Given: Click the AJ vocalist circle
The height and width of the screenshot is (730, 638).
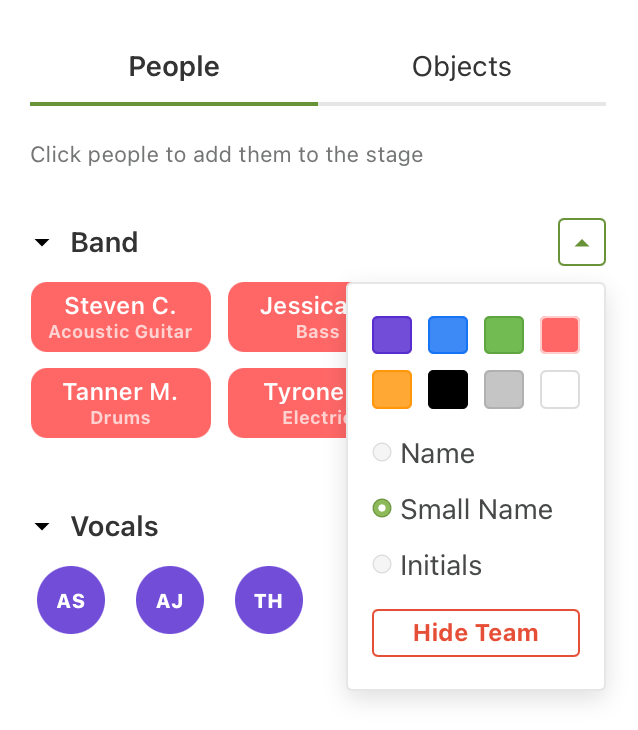Looking at the screenshot, I should pyautogui.click(x=170, y=600).
